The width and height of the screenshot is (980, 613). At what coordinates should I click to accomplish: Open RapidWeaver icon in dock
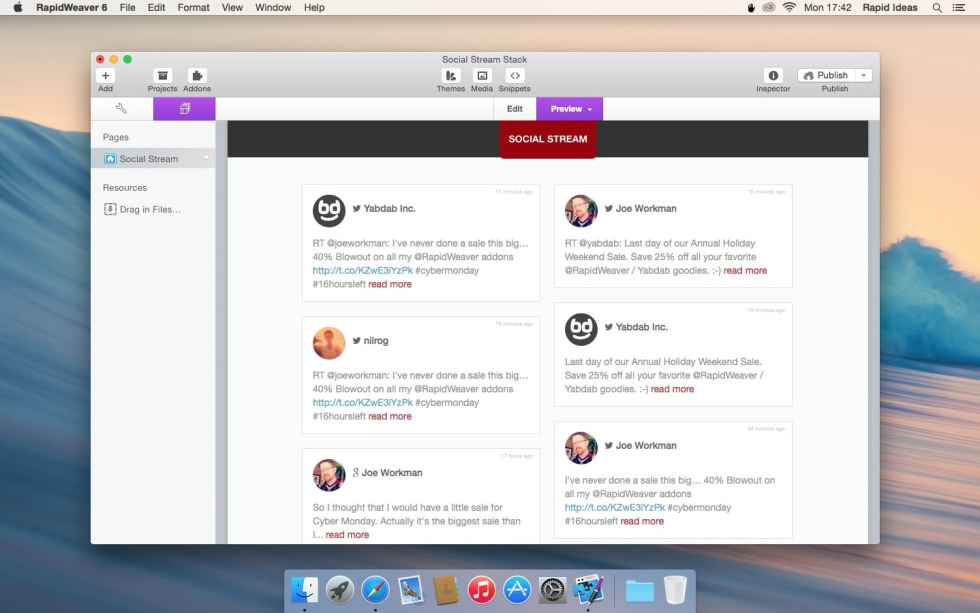click(589, 589)
